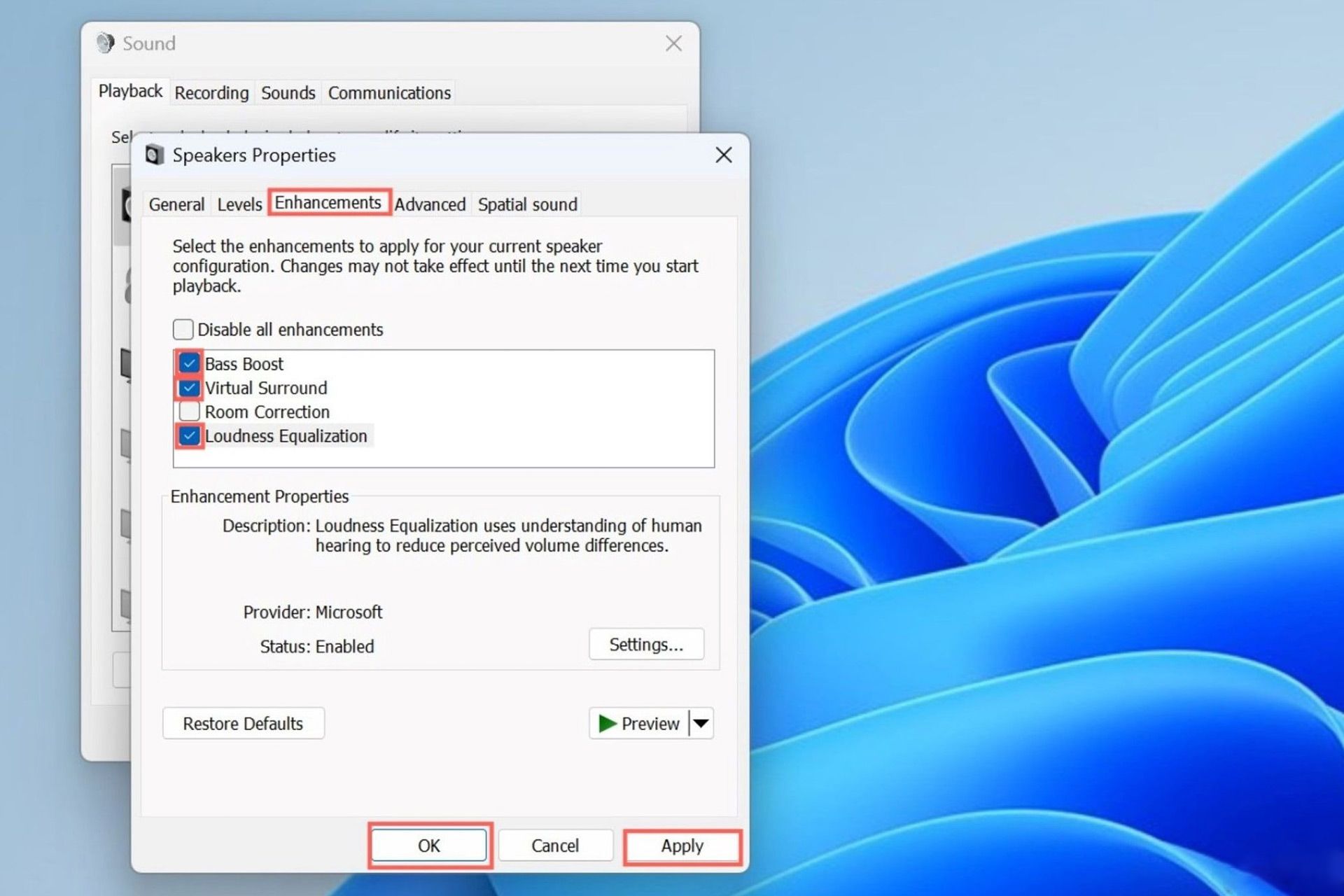Select Loudness Equalization from list
The width and height of the screenshot is (1344, 896).
coord(286,435)
